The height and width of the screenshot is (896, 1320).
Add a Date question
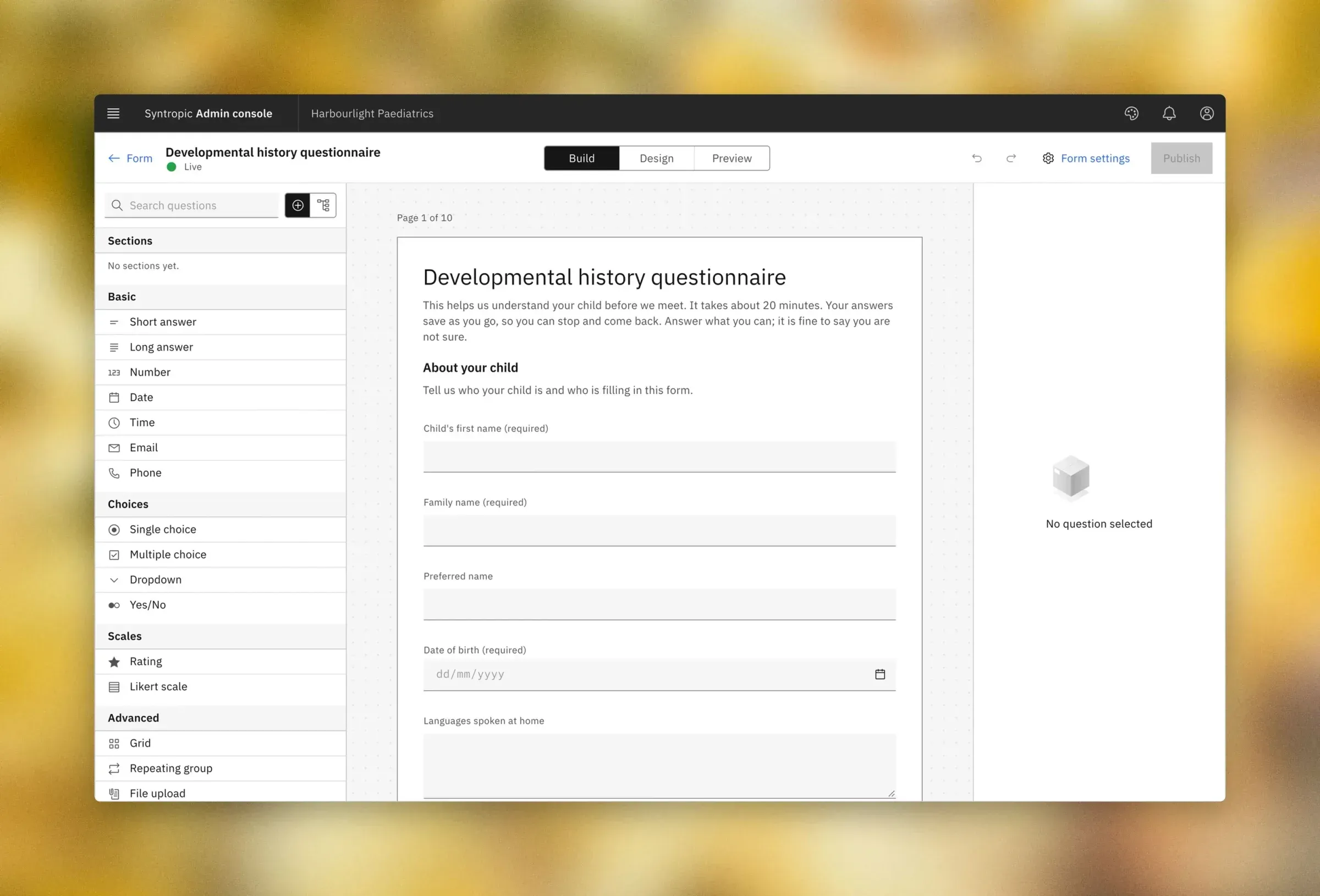point(221,397)
